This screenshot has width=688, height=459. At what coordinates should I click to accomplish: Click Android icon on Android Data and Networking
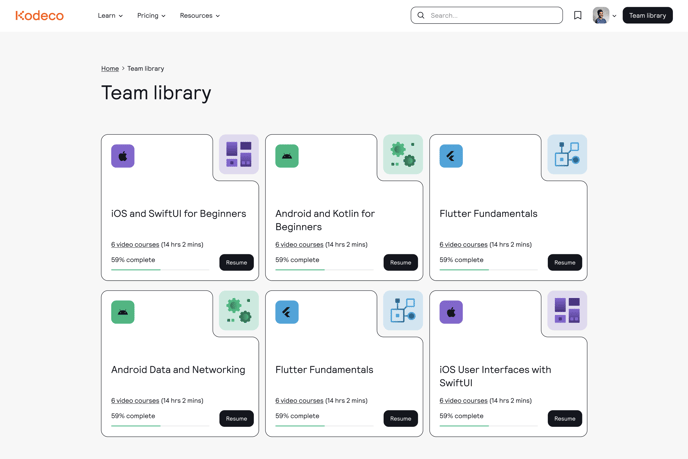tap(123, 312)
